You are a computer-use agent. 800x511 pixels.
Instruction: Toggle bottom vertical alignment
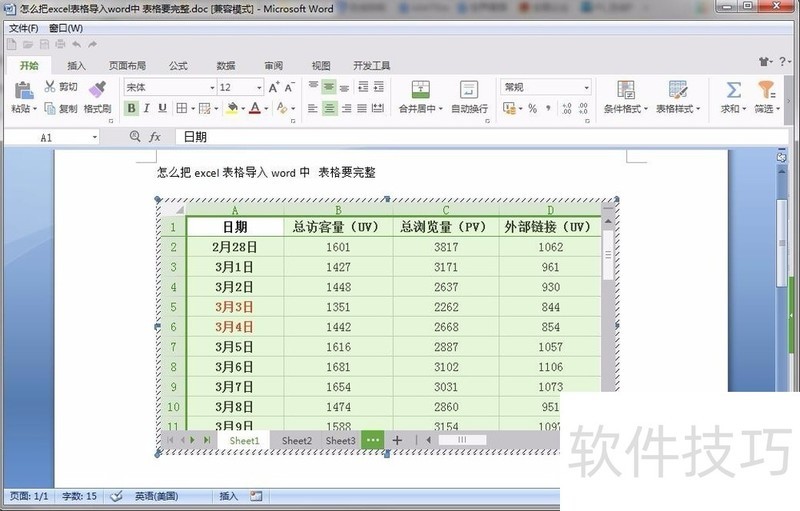click(345, 87)
